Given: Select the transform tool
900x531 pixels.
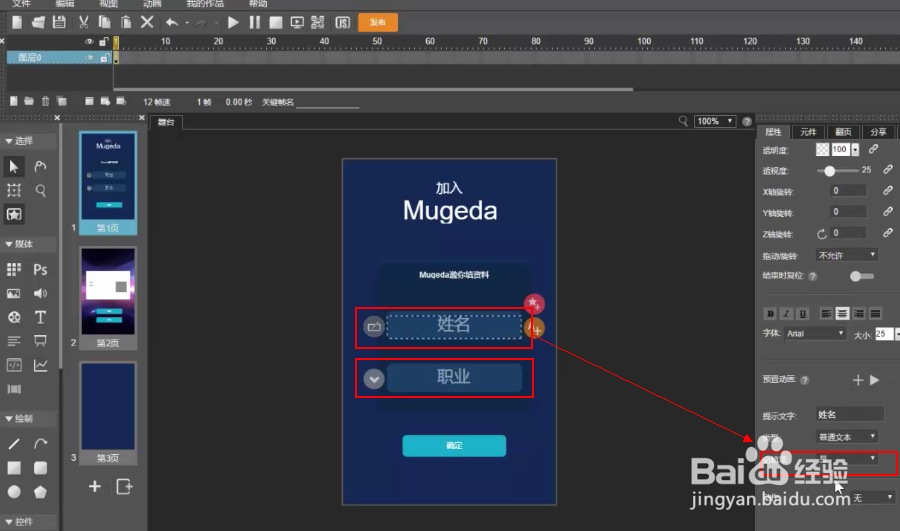Looking at the screenshot, I should pos(14,190).
